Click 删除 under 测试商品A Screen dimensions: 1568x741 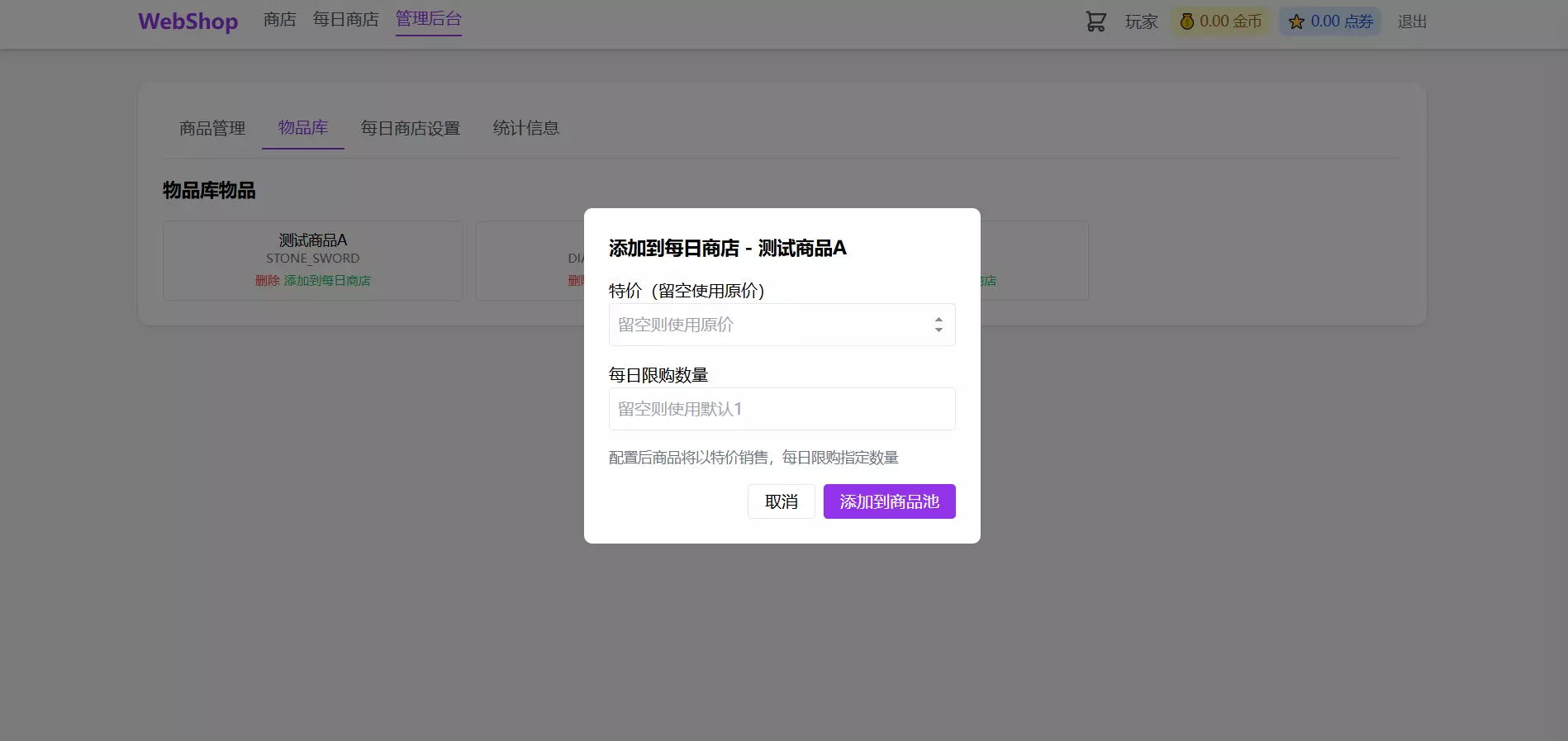tap(267, 281)
